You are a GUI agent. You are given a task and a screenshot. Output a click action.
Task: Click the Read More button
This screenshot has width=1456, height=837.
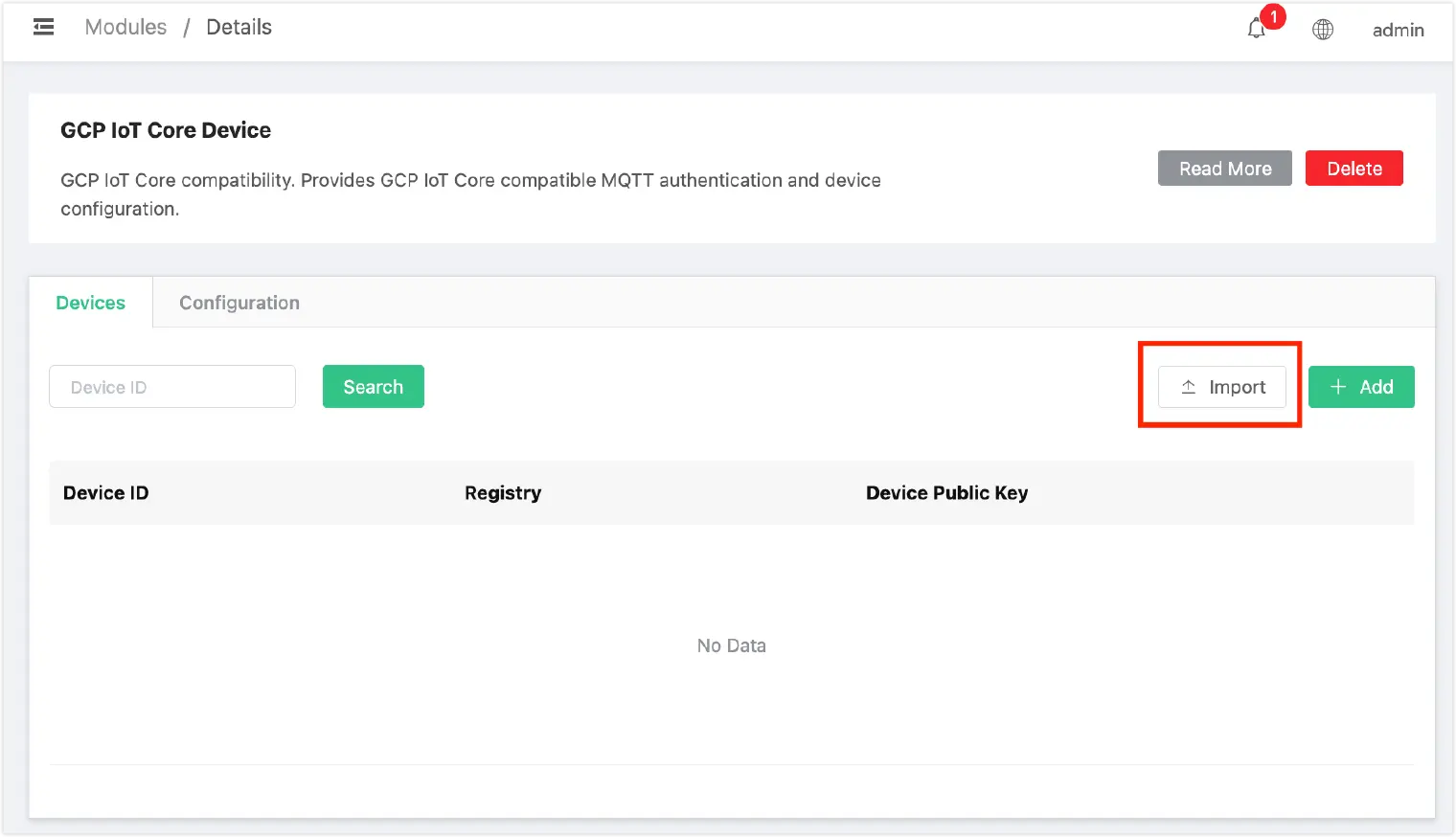point(1225,169)
